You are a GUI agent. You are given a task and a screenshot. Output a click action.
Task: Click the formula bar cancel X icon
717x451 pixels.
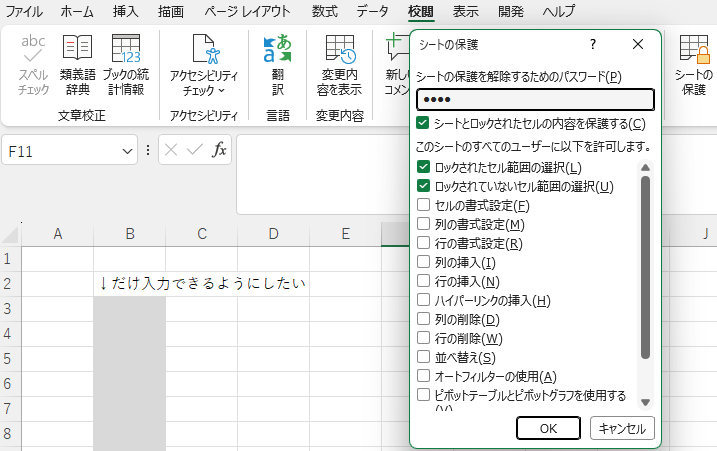(x=171, y=150)
